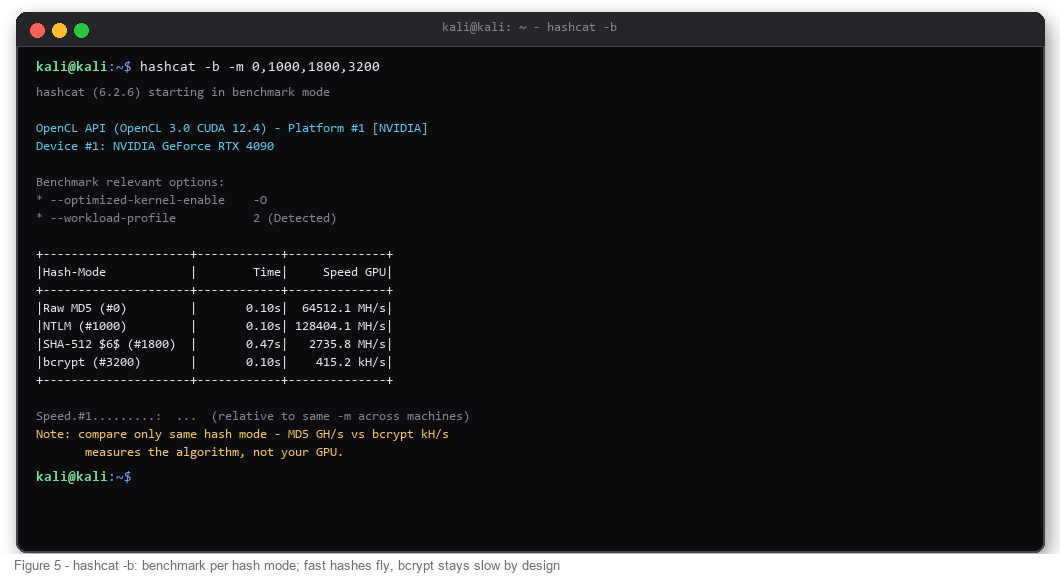Maximize the terminal with the green button

(81, 30)
